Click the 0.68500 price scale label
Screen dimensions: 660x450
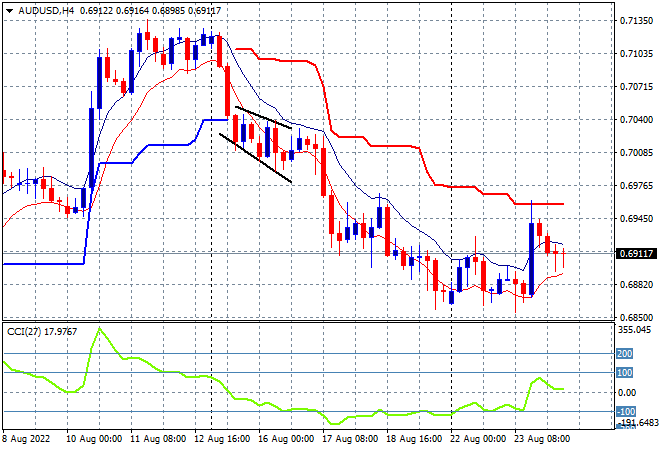(x=636, y=317)
